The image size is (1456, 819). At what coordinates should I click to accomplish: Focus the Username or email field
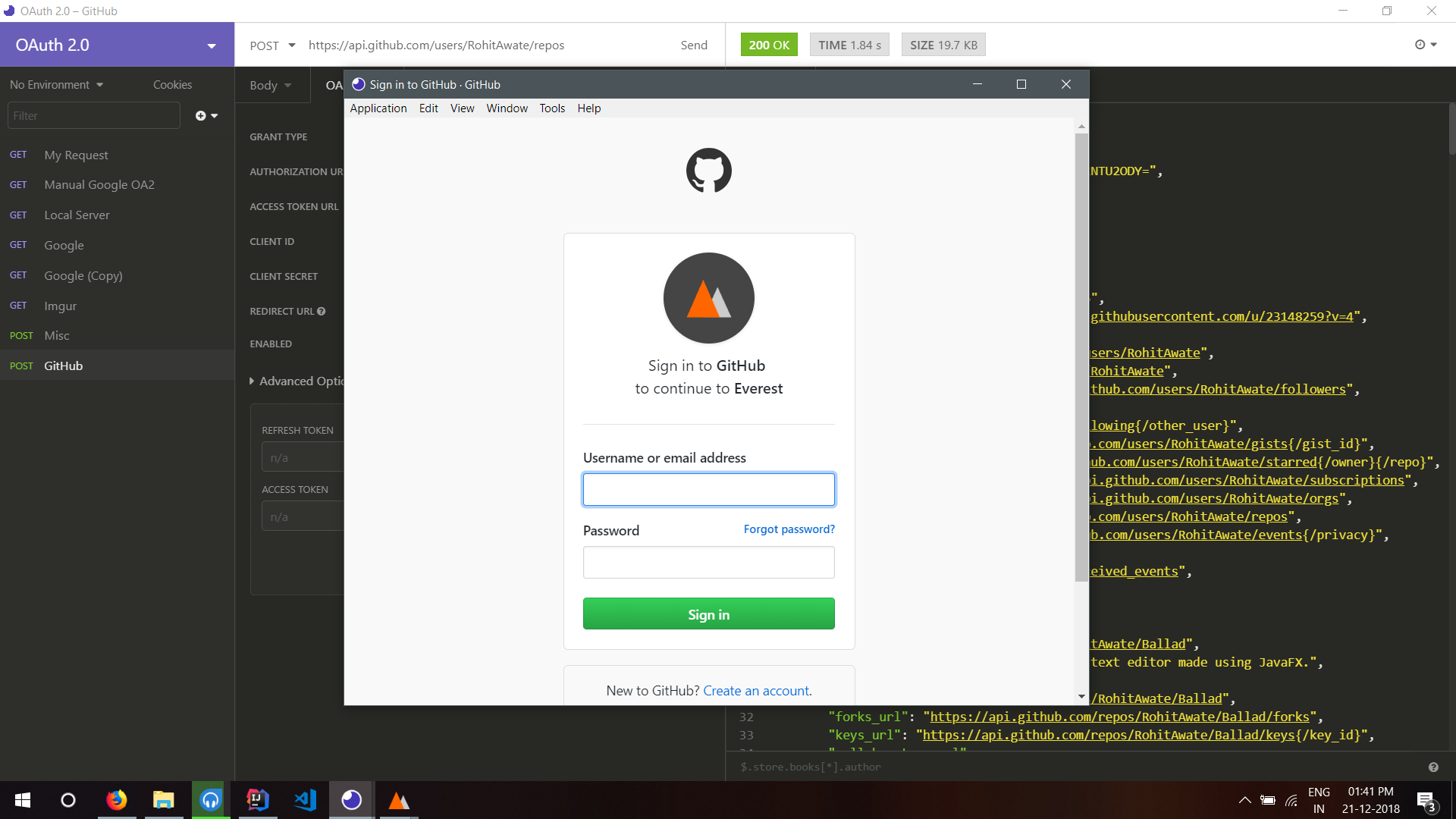[x=708, y=490]
